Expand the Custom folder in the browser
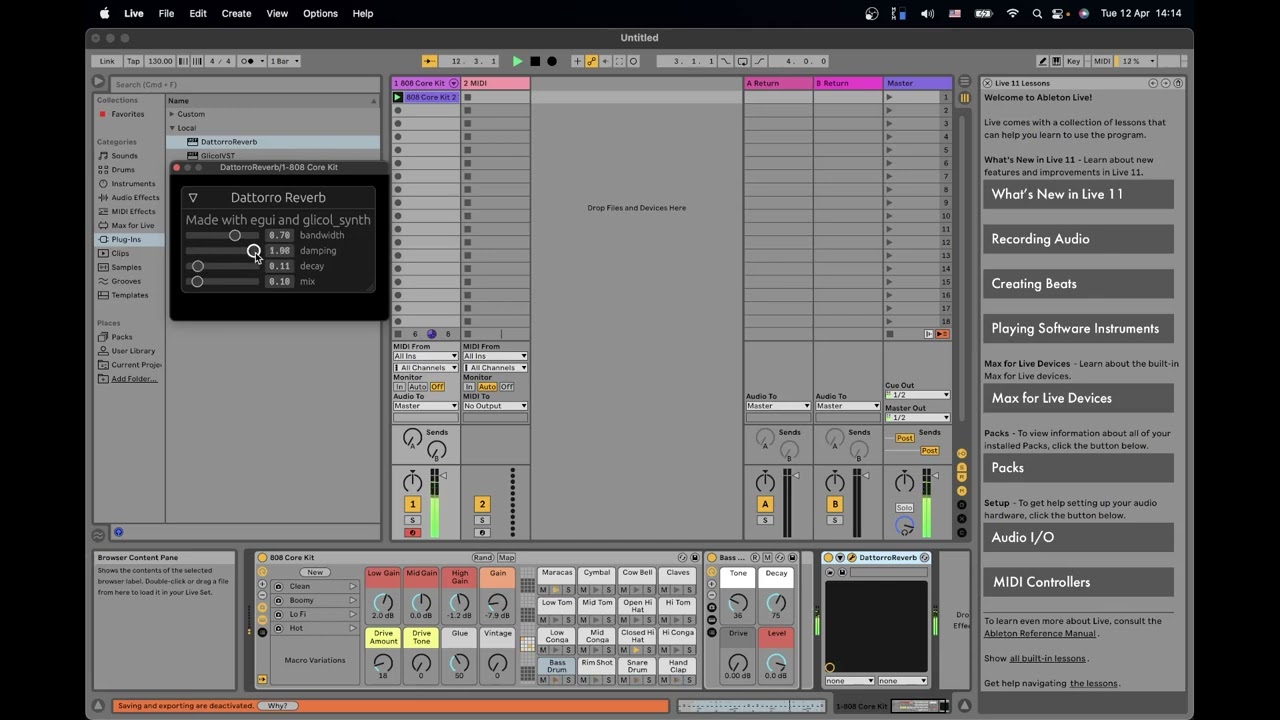The image size is (1280, 720). pyautogui.click(x=172, y=114)
